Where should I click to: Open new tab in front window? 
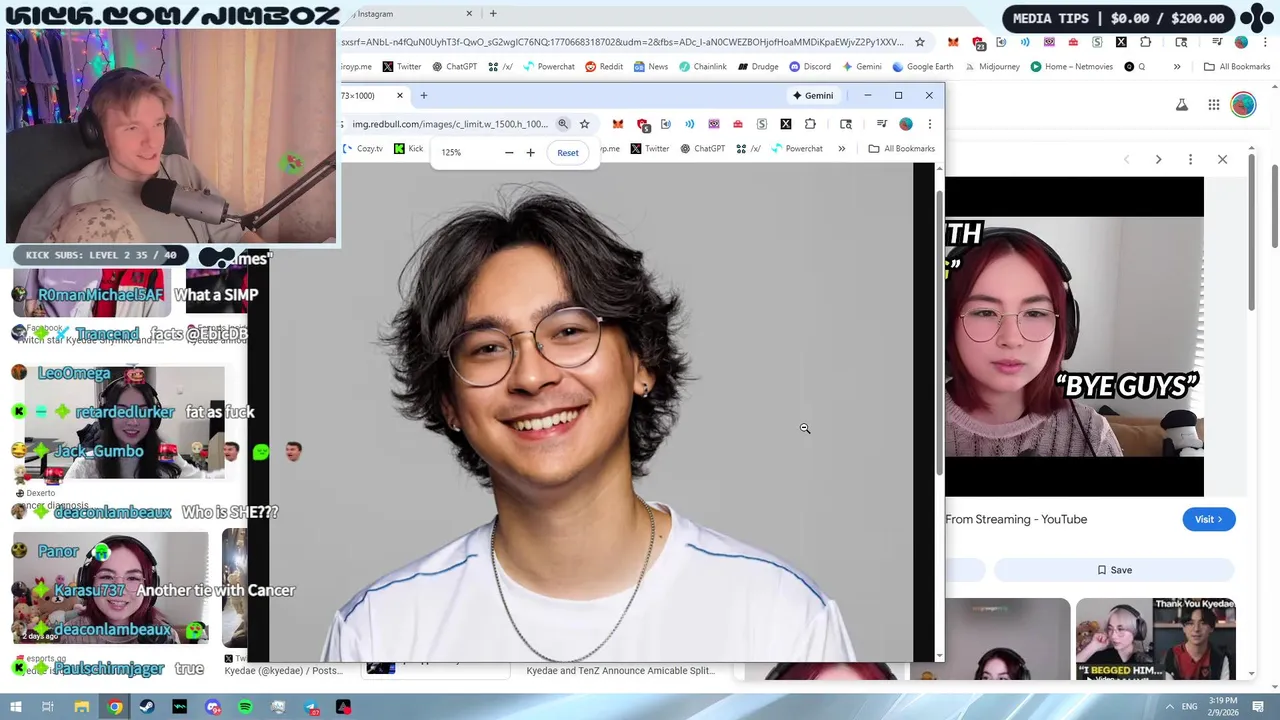[424, 95]
